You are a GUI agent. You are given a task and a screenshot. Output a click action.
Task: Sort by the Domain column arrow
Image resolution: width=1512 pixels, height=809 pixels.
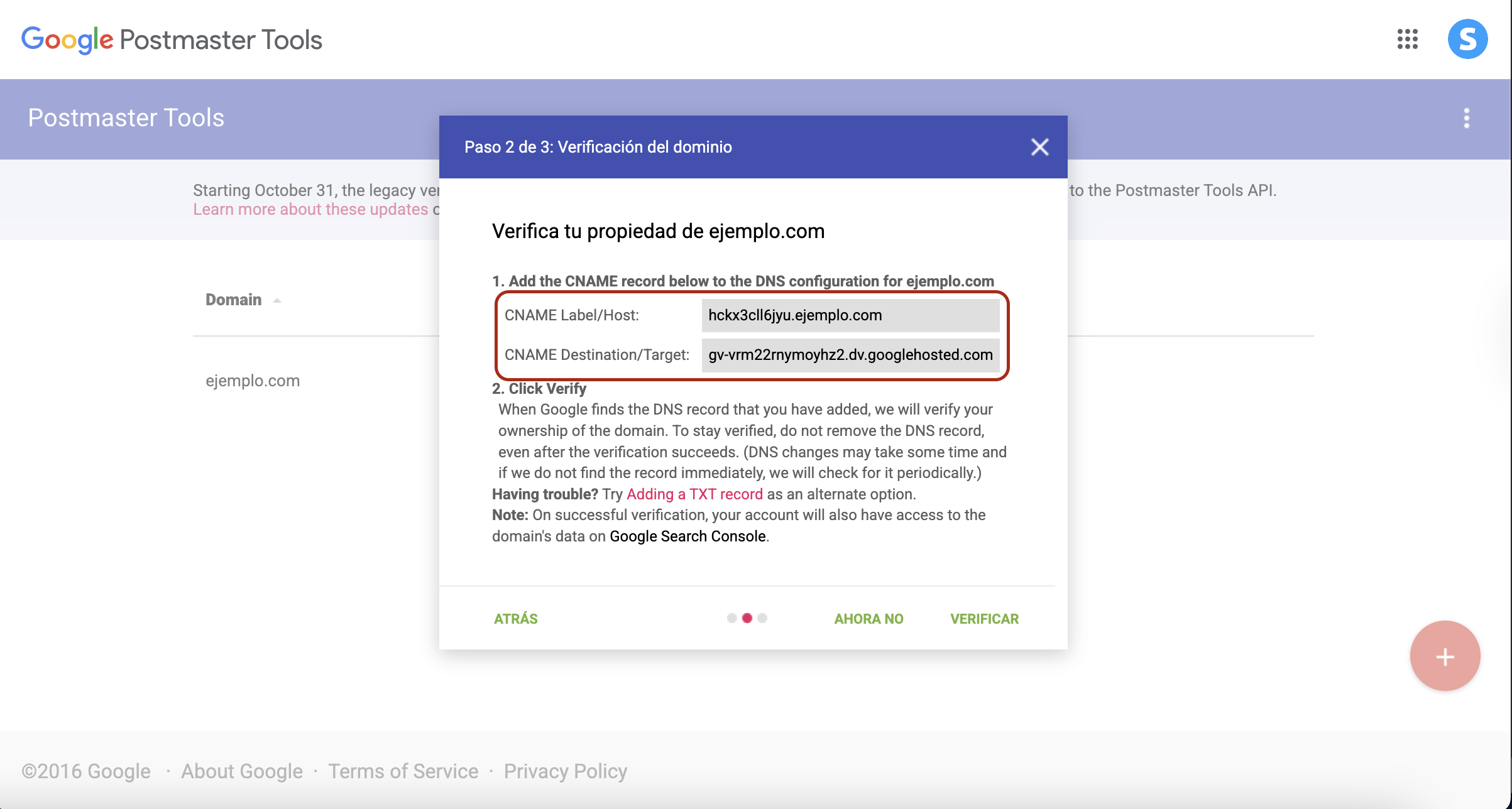[277, 300]
